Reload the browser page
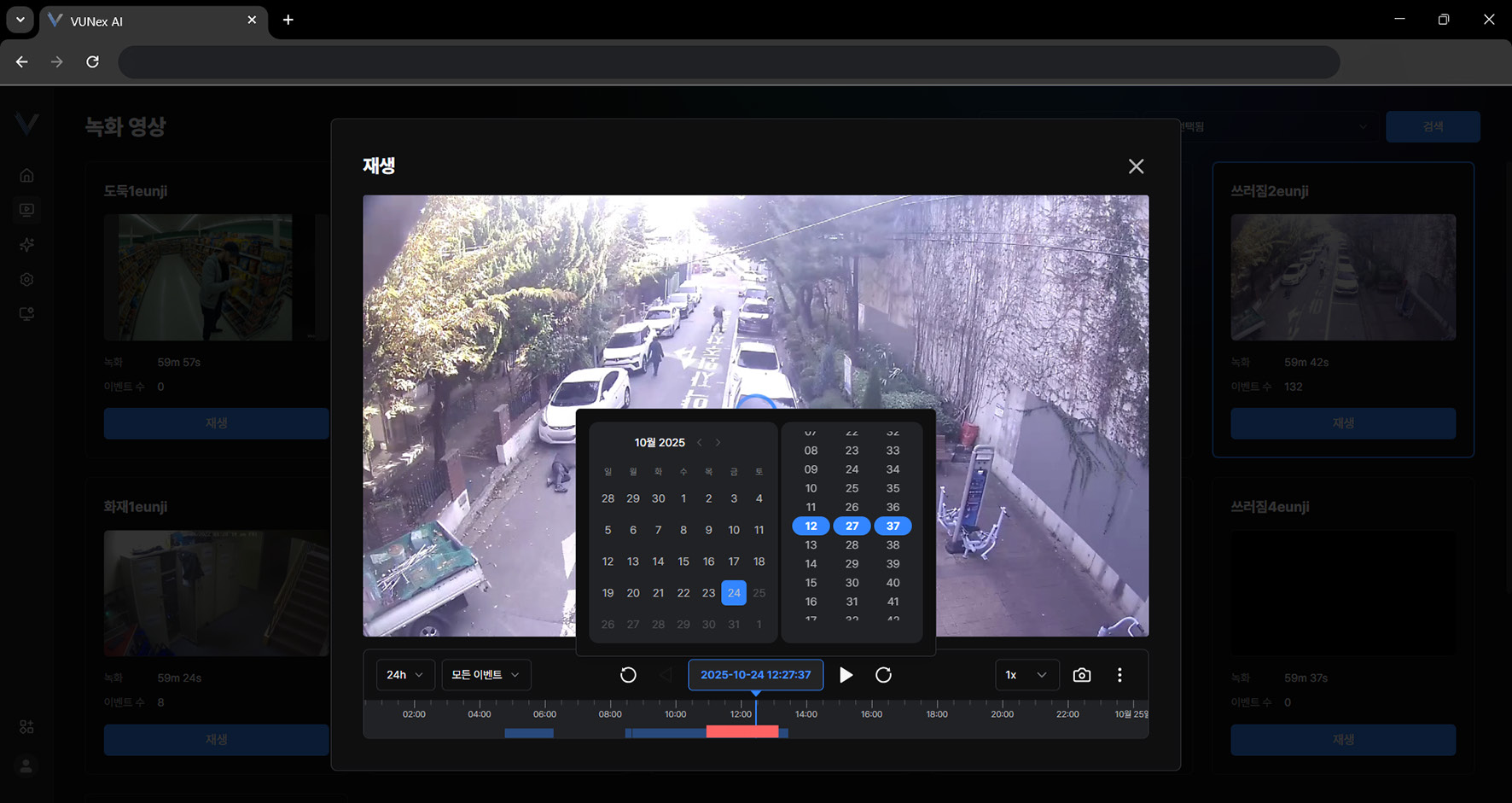The image size is (1512, 803). [92, 61]
